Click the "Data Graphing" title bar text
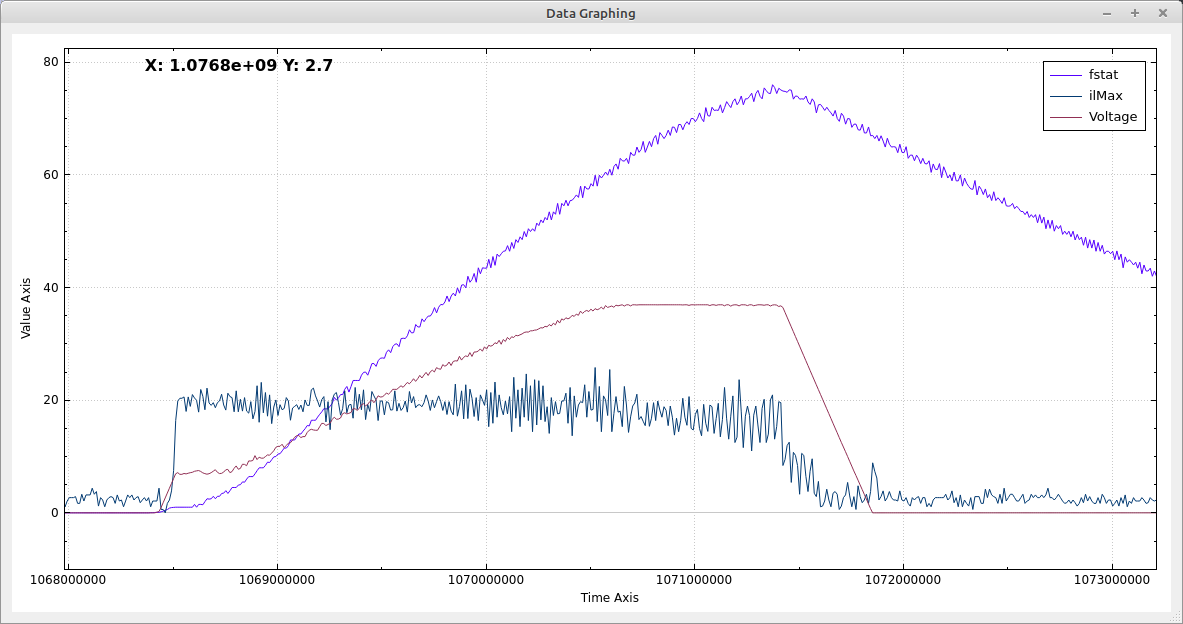The width and height of the screenshot is (1183, 624). pos(590,13)
